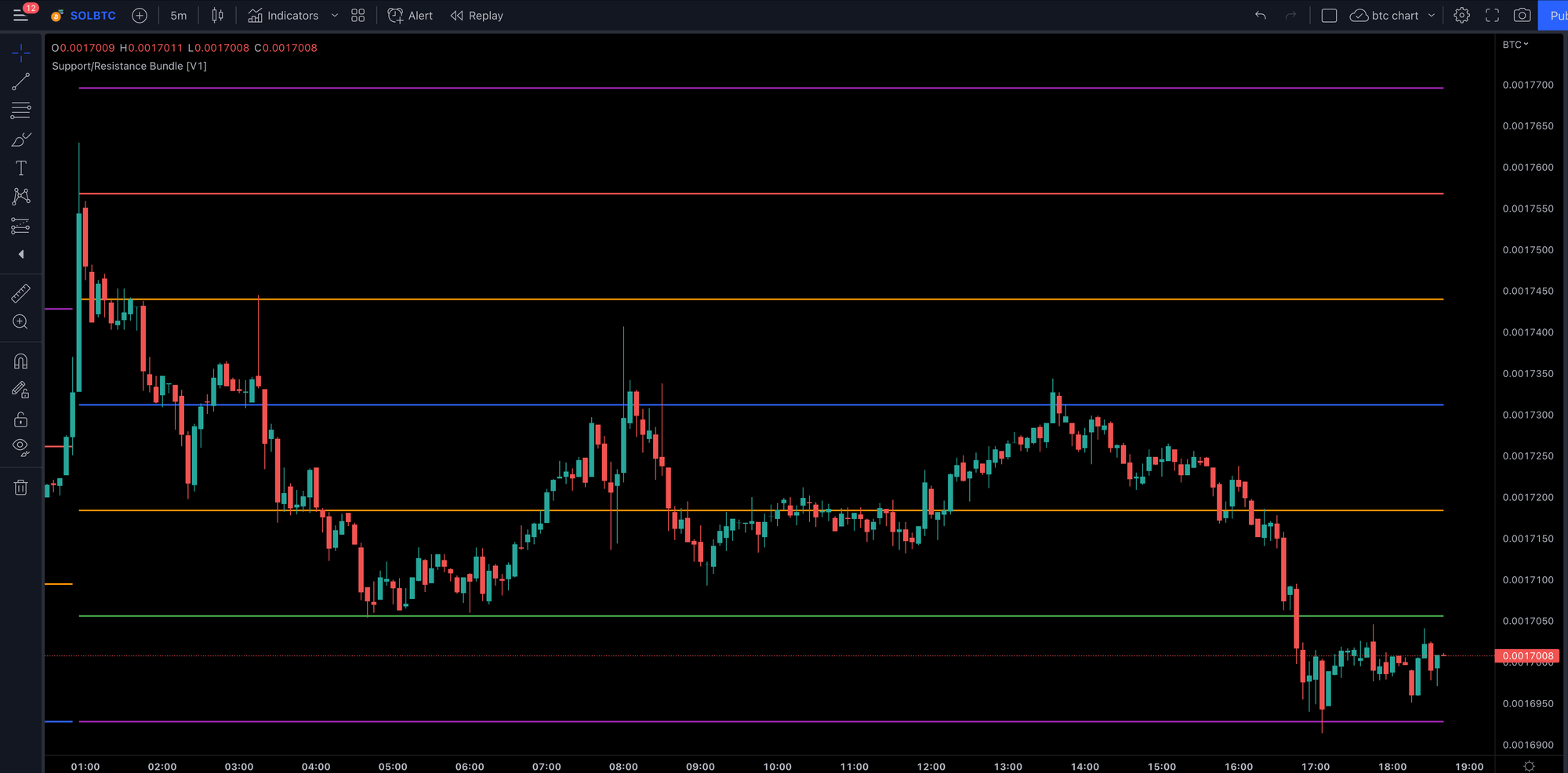Select the text annotation tool
The width and height of the screenshot is (1568, 773).
[x=21, y=167]
